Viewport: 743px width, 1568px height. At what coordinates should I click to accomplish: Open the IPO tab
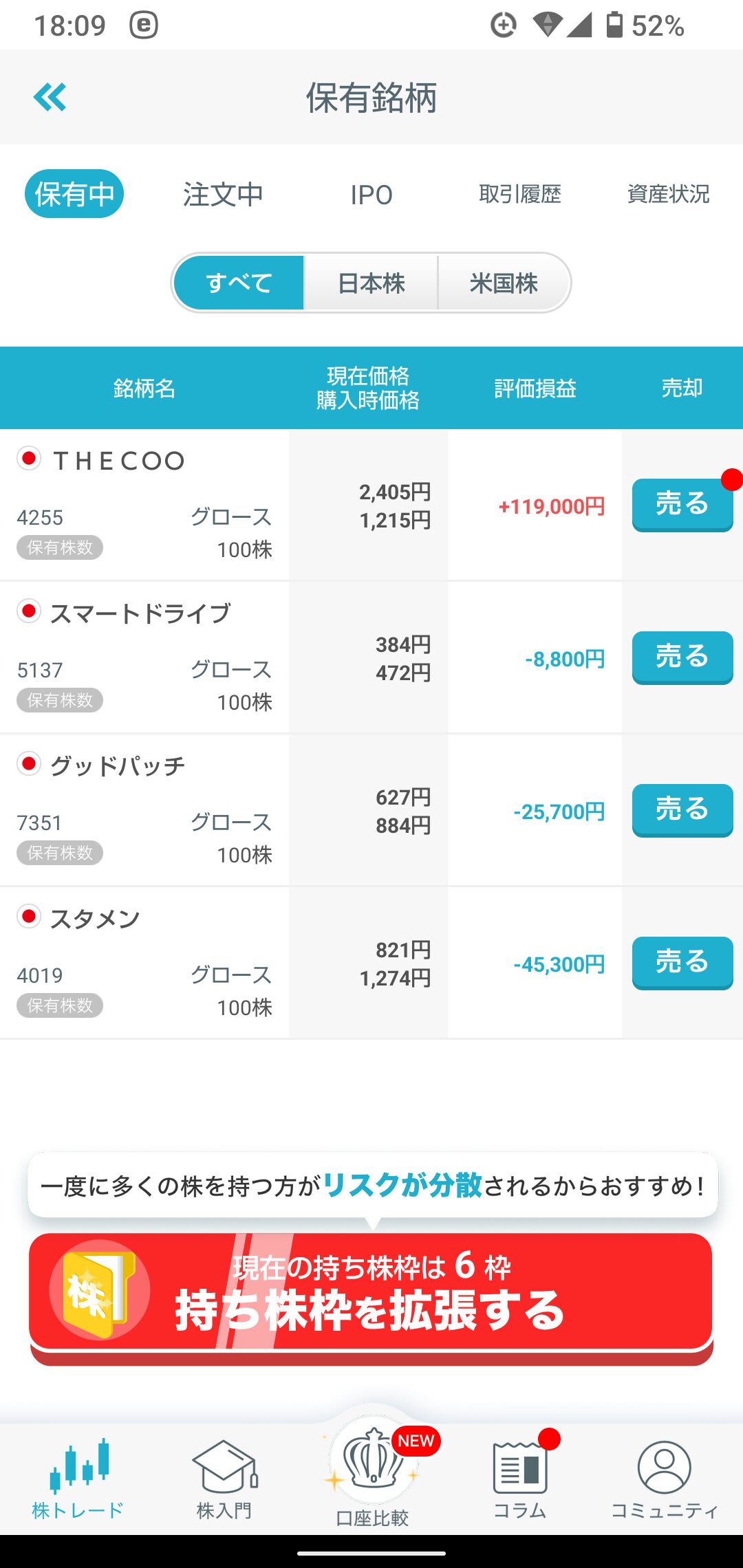pyautogui.click(x=371, y=195)
